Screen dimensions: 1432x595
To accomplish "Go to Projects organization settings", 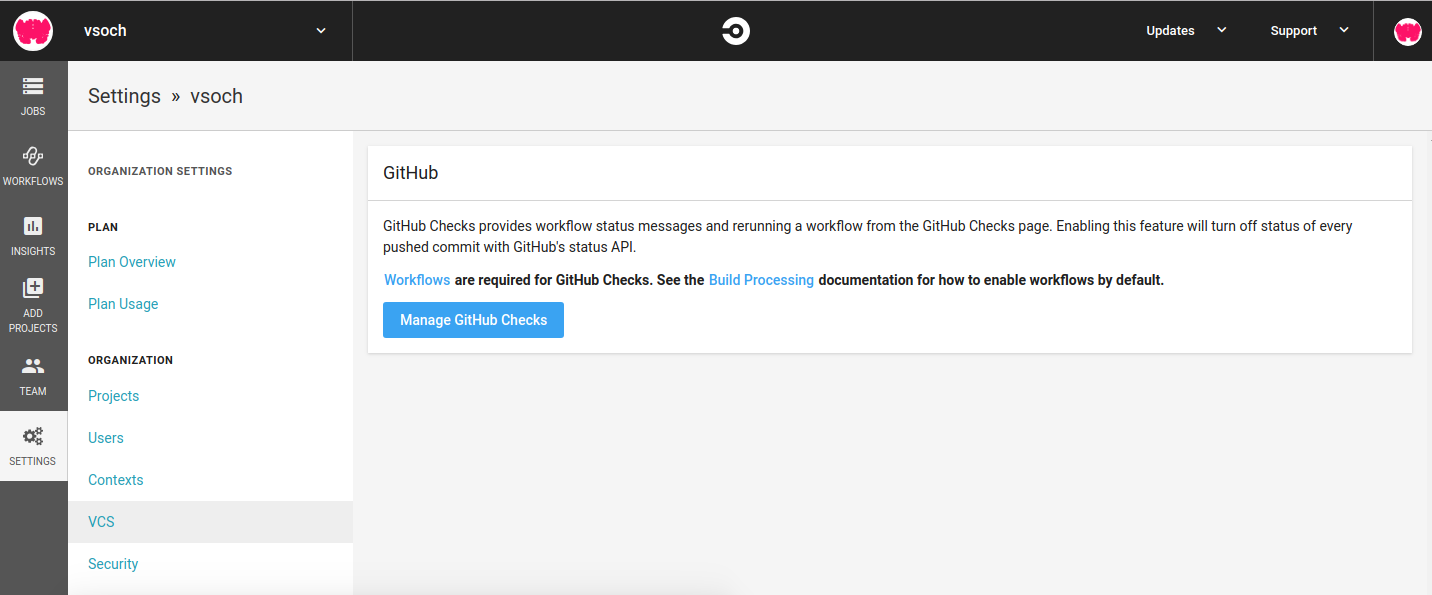I will 113,396.
